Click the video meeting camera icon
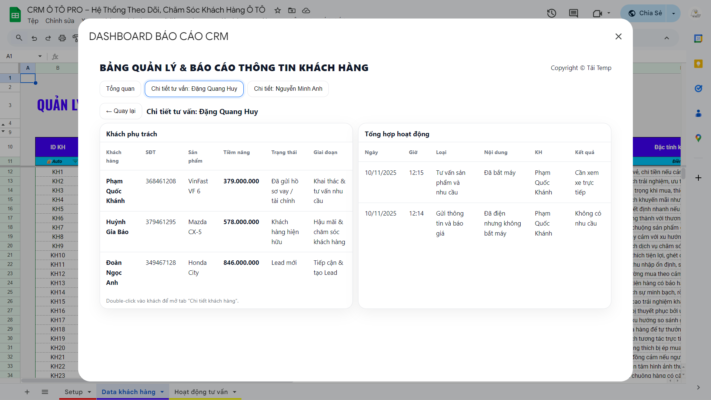Screen dimensions: 711x400 coord(598,14)
